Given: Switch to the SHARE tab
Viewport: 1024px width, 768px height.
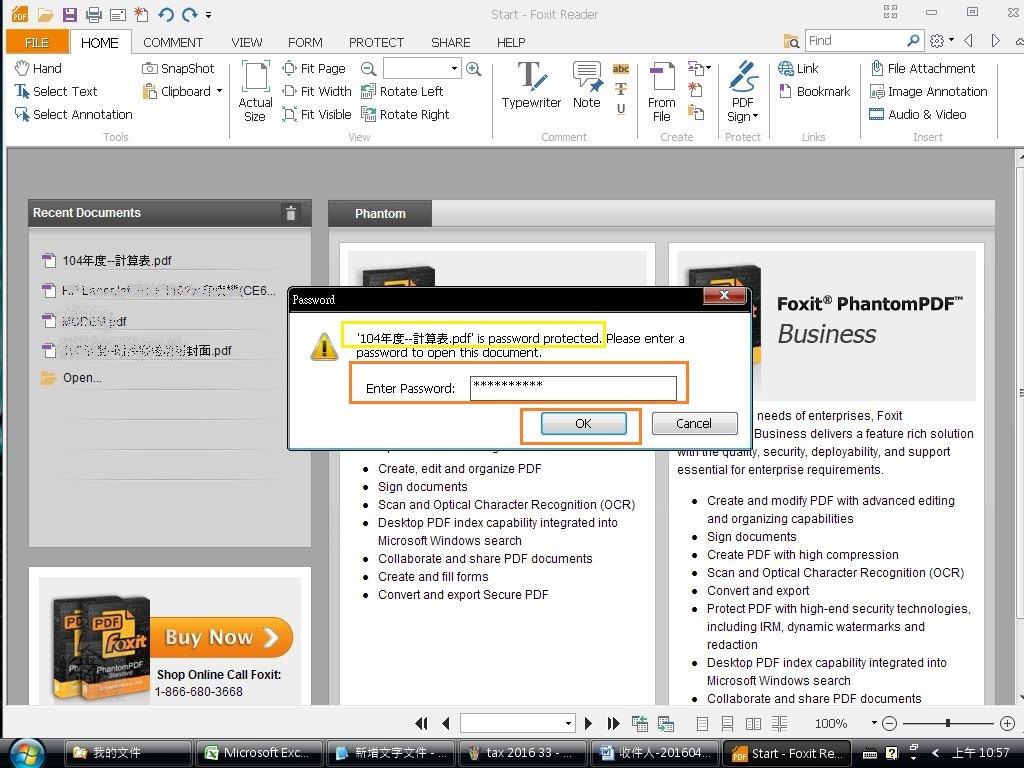Looking at the screenshot, I should tap(451, 42).
